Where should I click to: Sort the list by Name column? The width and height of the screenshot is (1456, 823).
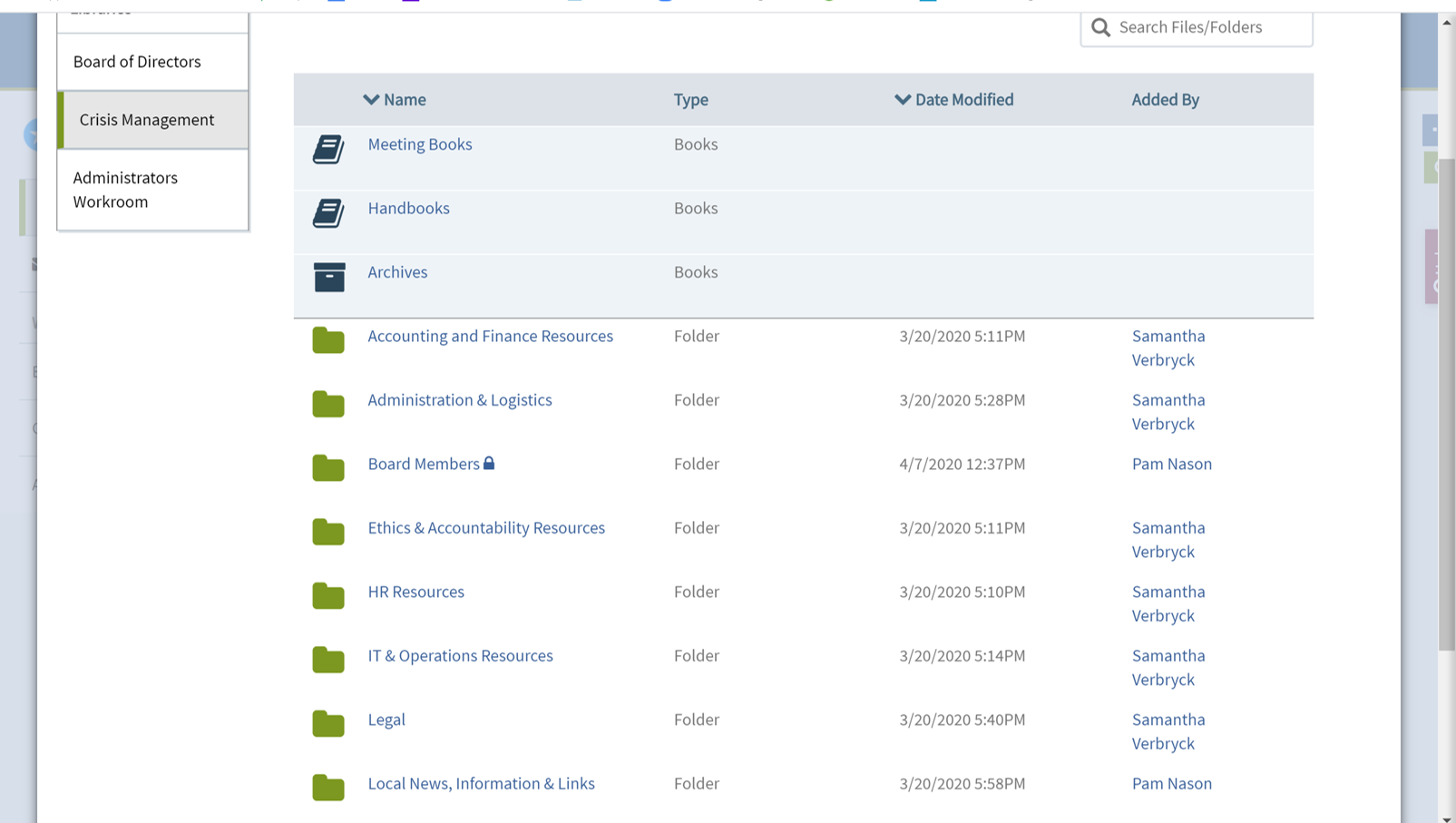click(x=395, y=100)
